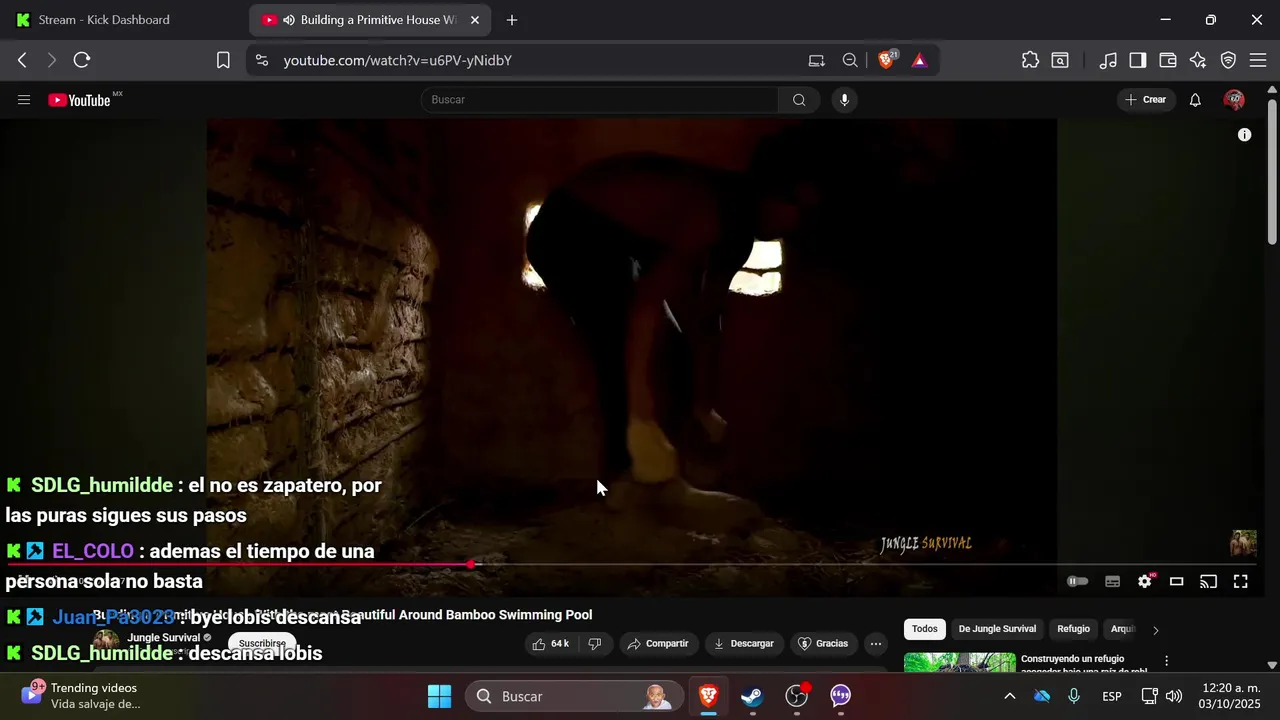Open the Windows Start menu

click(439, 696)
